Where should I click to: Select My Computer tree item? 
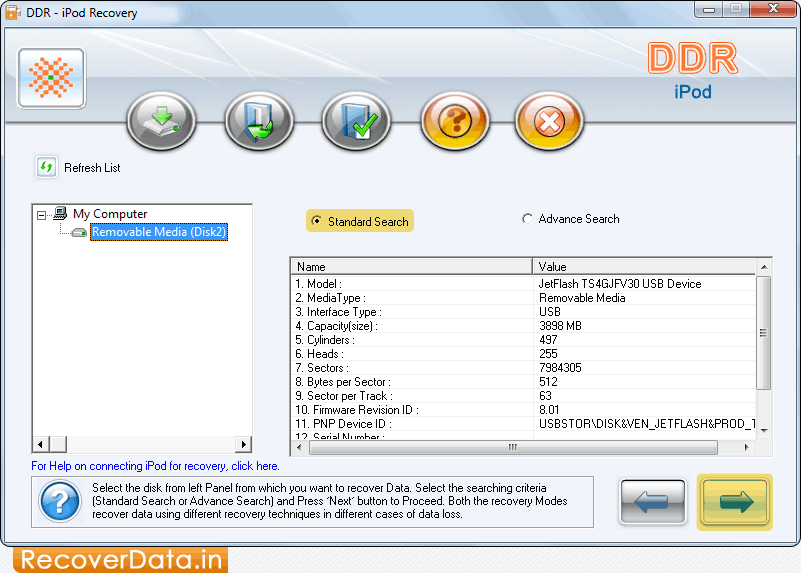click(110, 213)
